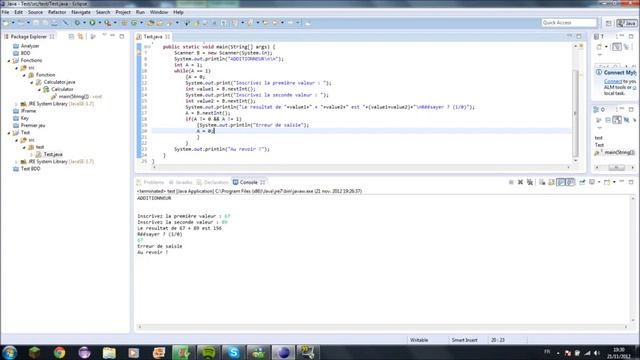Expand the Test.java tree node

coord(32,155)
